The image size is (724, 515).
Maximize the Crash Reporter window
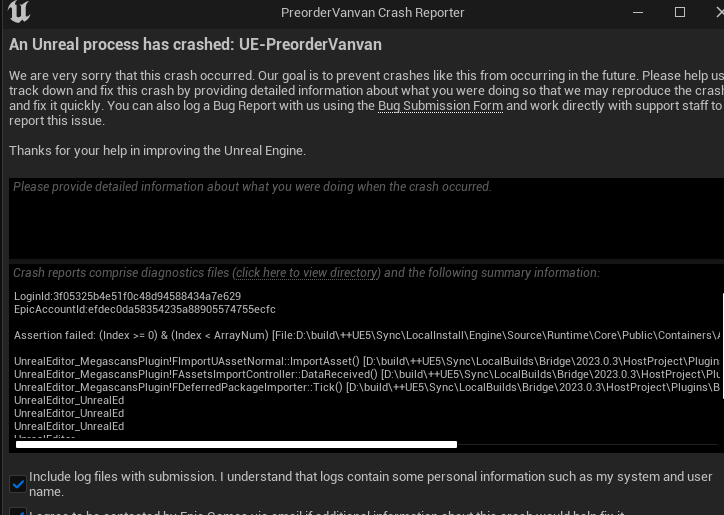point(680,12)
